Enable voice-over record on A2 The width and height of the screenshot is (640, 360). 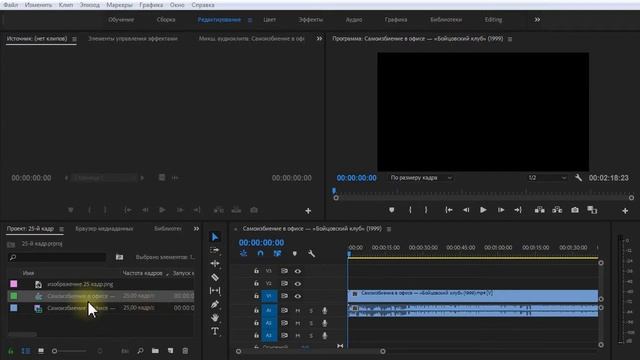click(324, 323)
